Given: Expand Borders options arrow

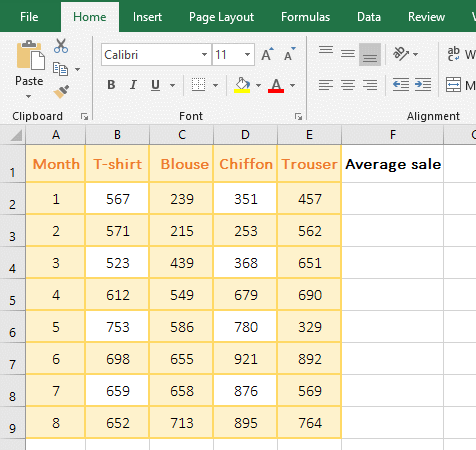Looking at the screenshot, I should coord(215,85).
